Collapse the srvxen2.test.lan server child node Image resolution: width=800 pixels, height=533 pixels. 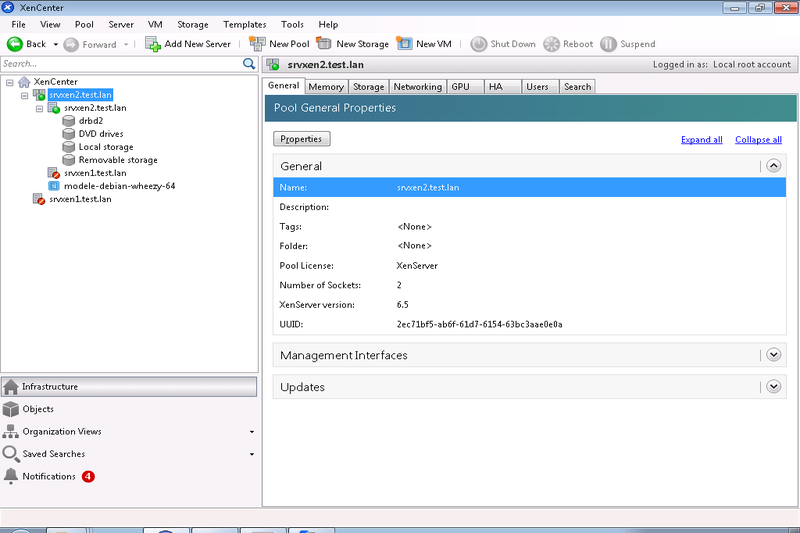pos(39,109)
